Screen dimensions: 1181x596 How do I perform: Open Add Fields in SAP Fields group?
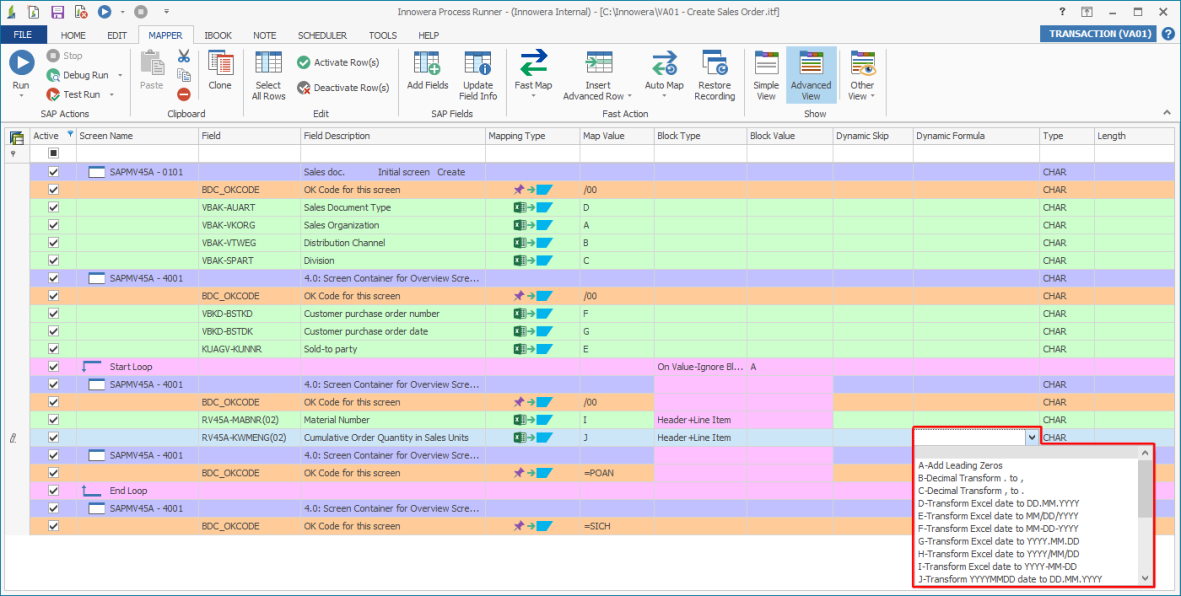pos(427,64)
